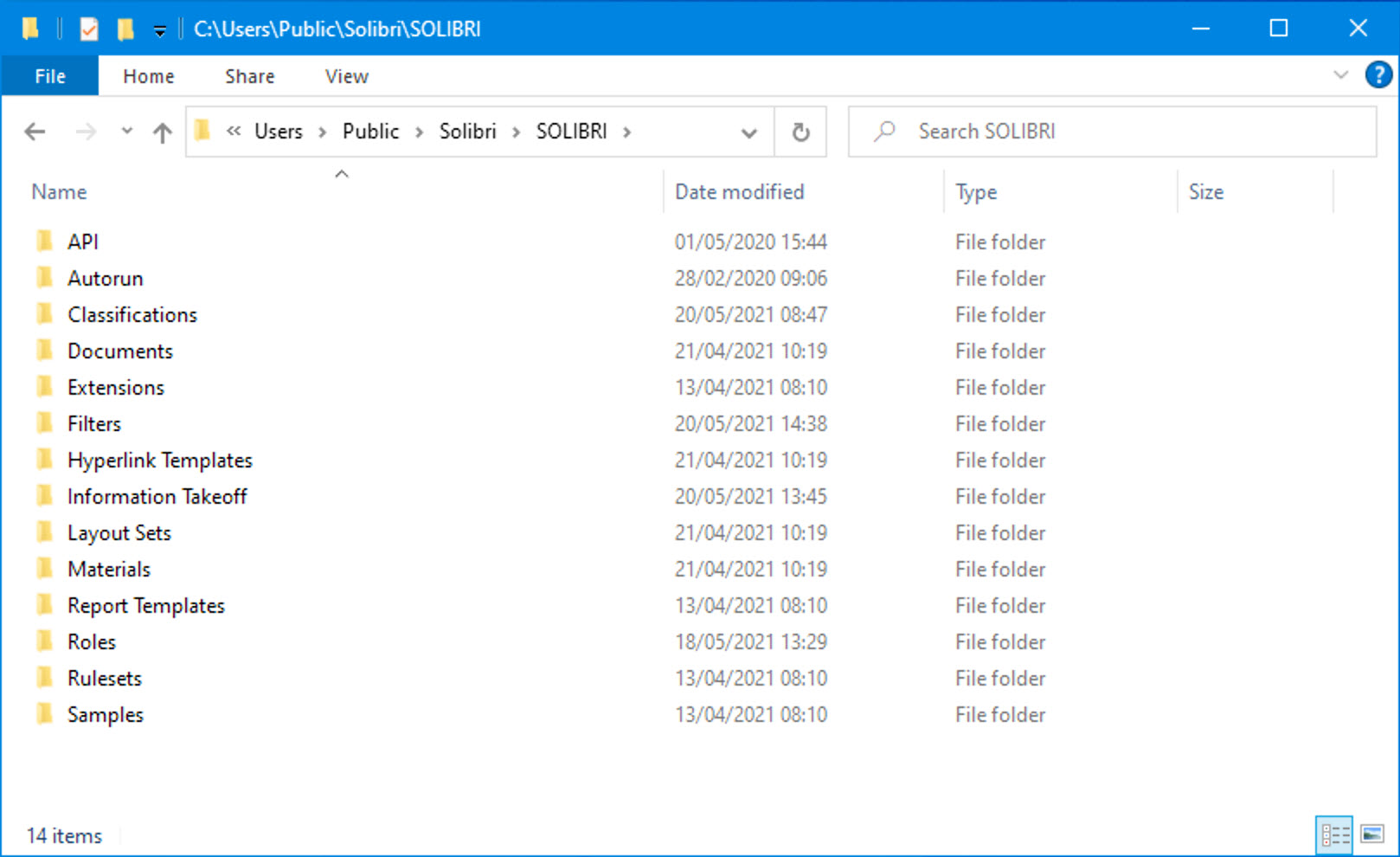Click the 'Hyperlink Templates' folder name
This screenshot has height=857, width=1400.
[160, 461]
